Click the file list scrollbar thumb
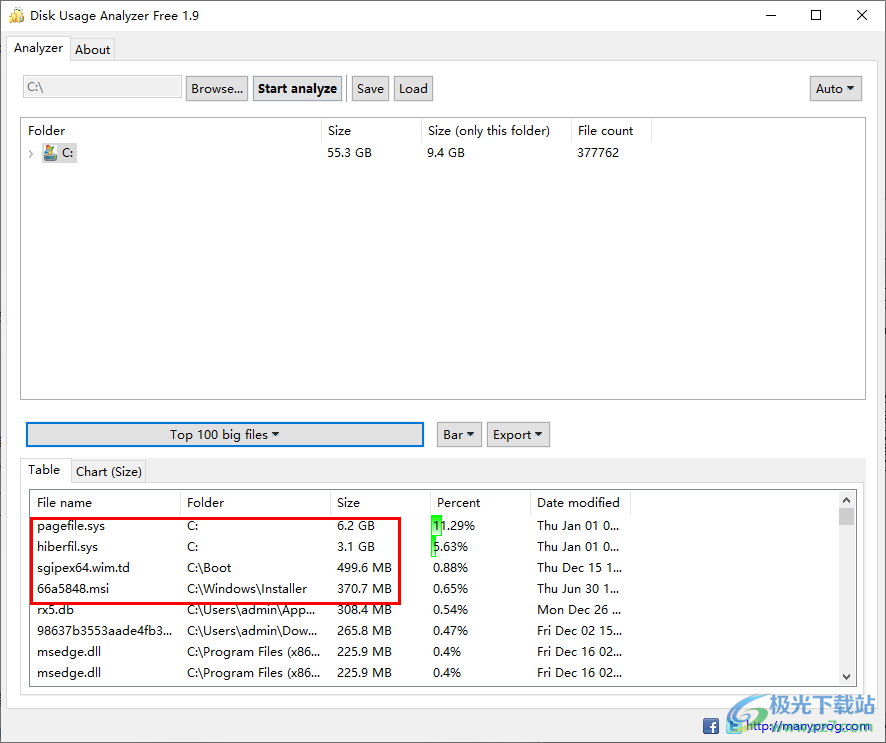Screen dimensions: 886x743 846,516
